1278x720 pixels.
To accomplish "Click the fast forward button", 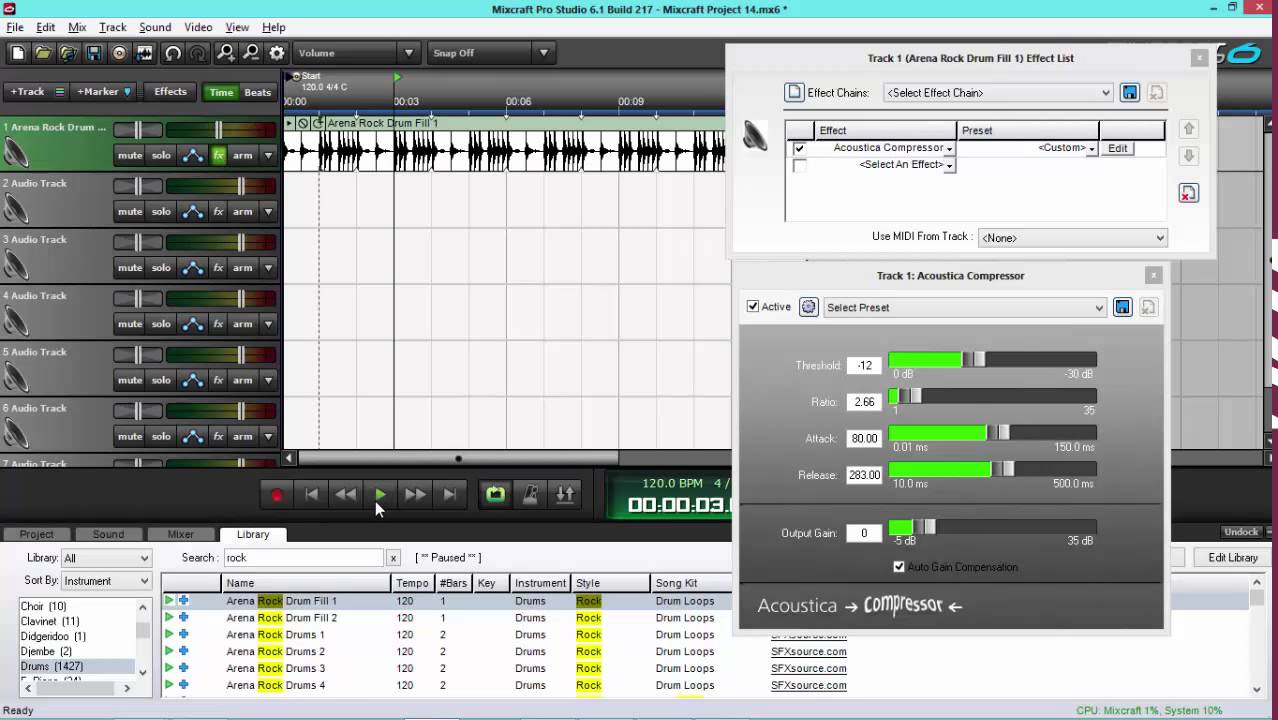I will 415,494.
